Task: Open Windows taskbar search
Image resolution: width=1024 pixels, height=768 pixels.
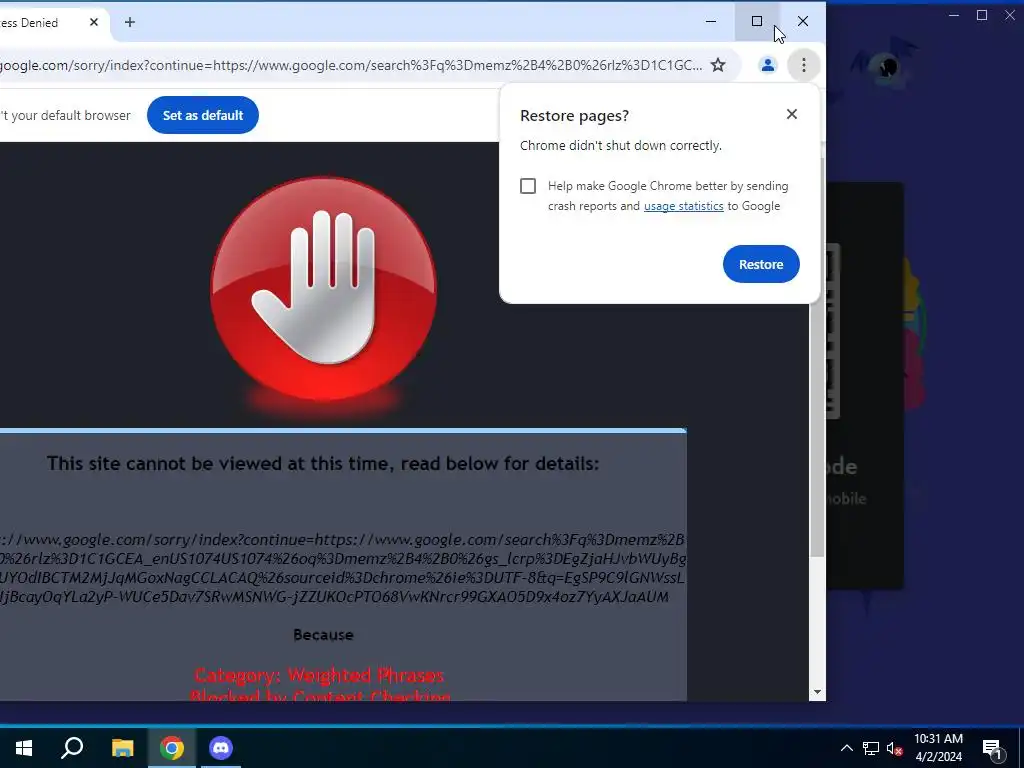Action: 72,747
